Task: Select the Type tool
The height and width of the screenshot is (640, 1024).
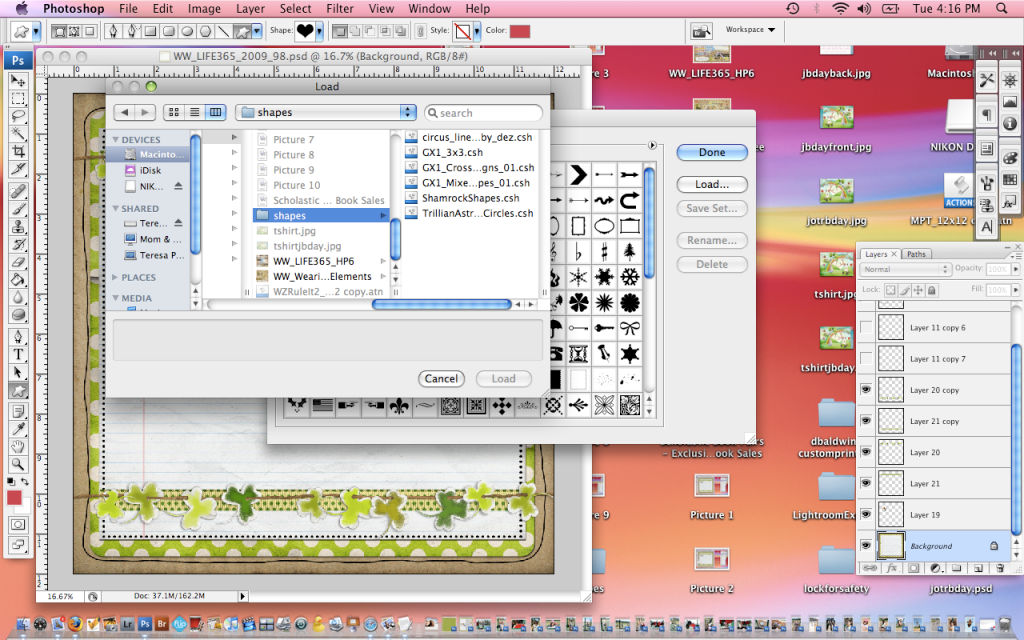Action: click(x=18, y=355)
